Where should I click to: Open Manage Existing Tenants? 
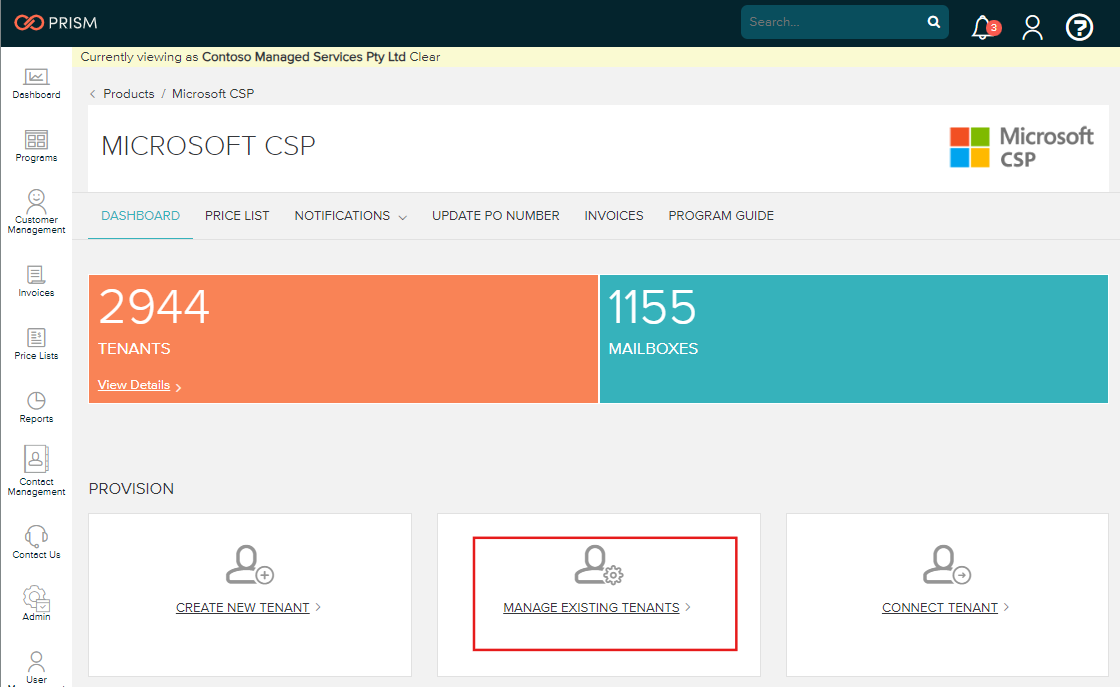point(592,607)
